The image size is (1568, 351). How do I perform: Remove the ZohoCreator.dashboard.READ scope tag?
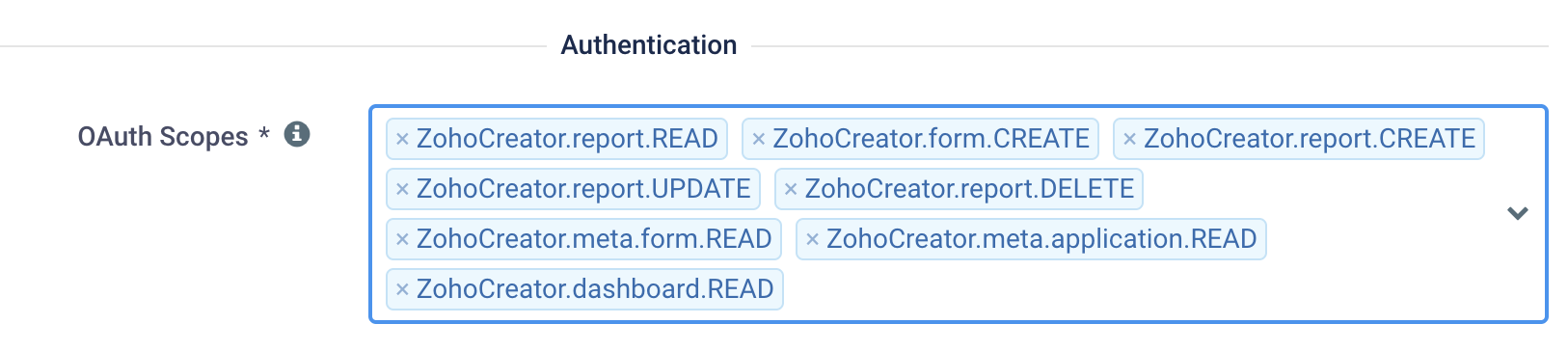pos(402,290)
